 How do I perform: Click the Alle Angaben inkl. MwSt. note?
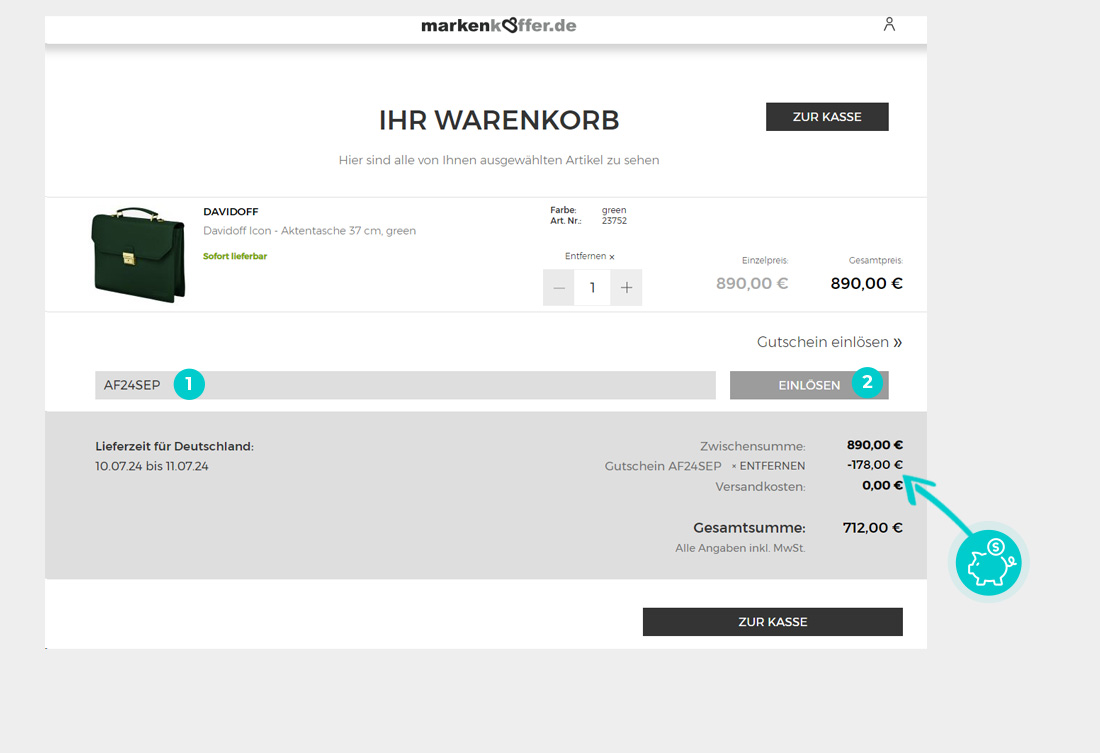coord(740,548)
